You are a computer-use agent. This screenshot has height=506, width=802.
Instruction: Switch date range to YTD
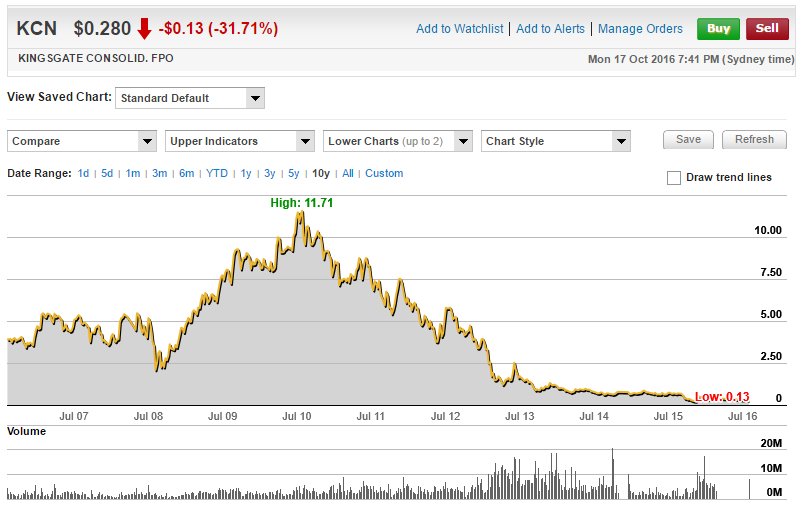[217, 174]
